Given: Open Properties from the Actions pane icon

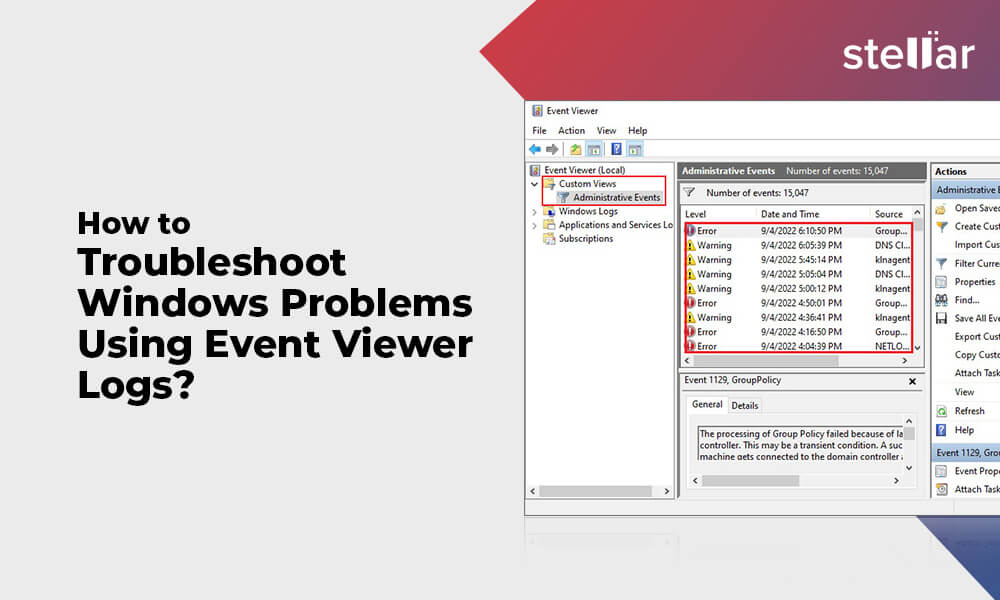Looking at the screenshot, I should (x=941, y=281).
